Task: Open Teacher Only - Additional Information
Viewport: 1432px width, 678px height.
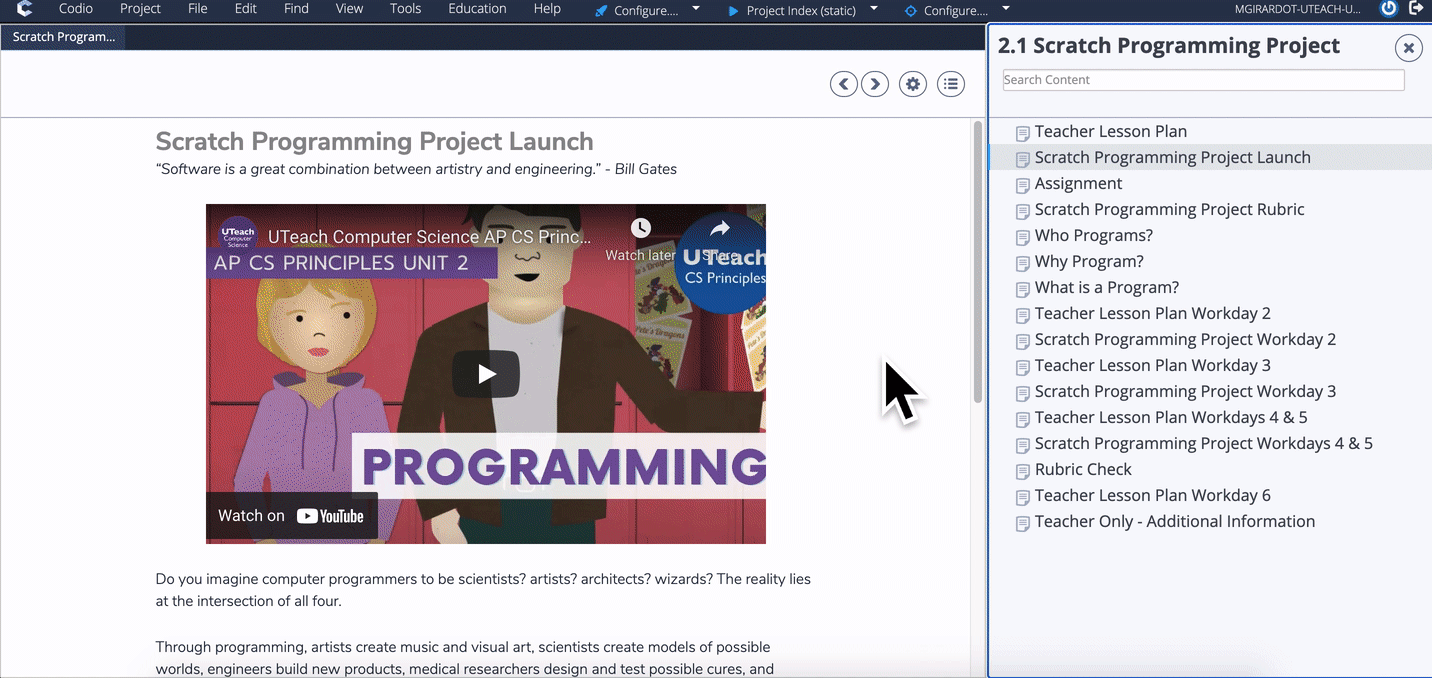Action: (x=1174, y=521)
